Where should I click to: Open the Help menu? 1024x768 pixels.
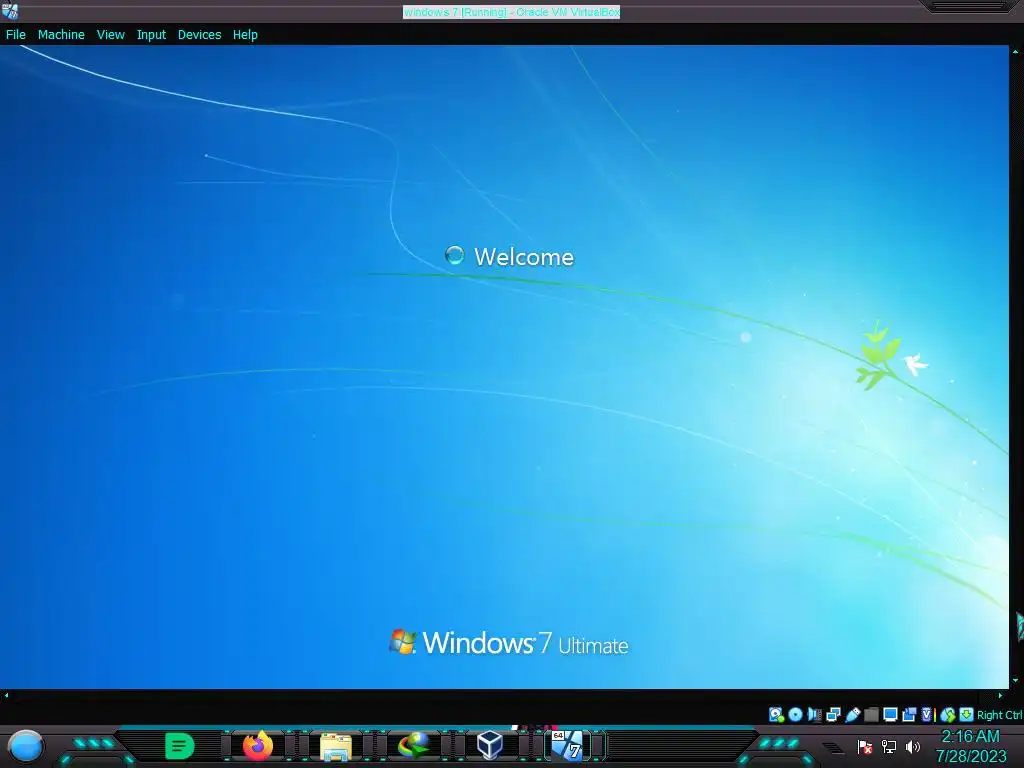[x=245, y=35]
